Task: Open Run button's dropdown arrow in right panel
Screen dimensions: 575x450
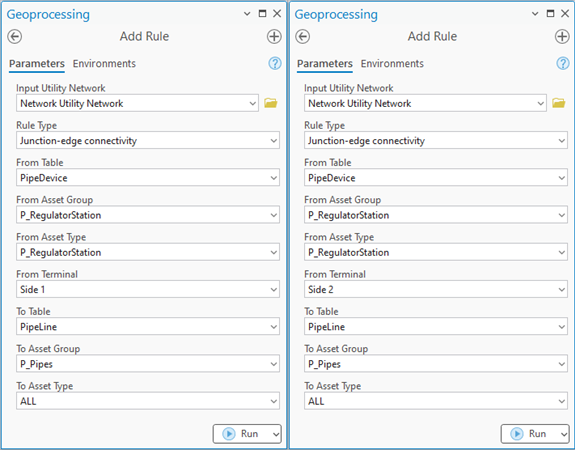Action: point(564,434)
